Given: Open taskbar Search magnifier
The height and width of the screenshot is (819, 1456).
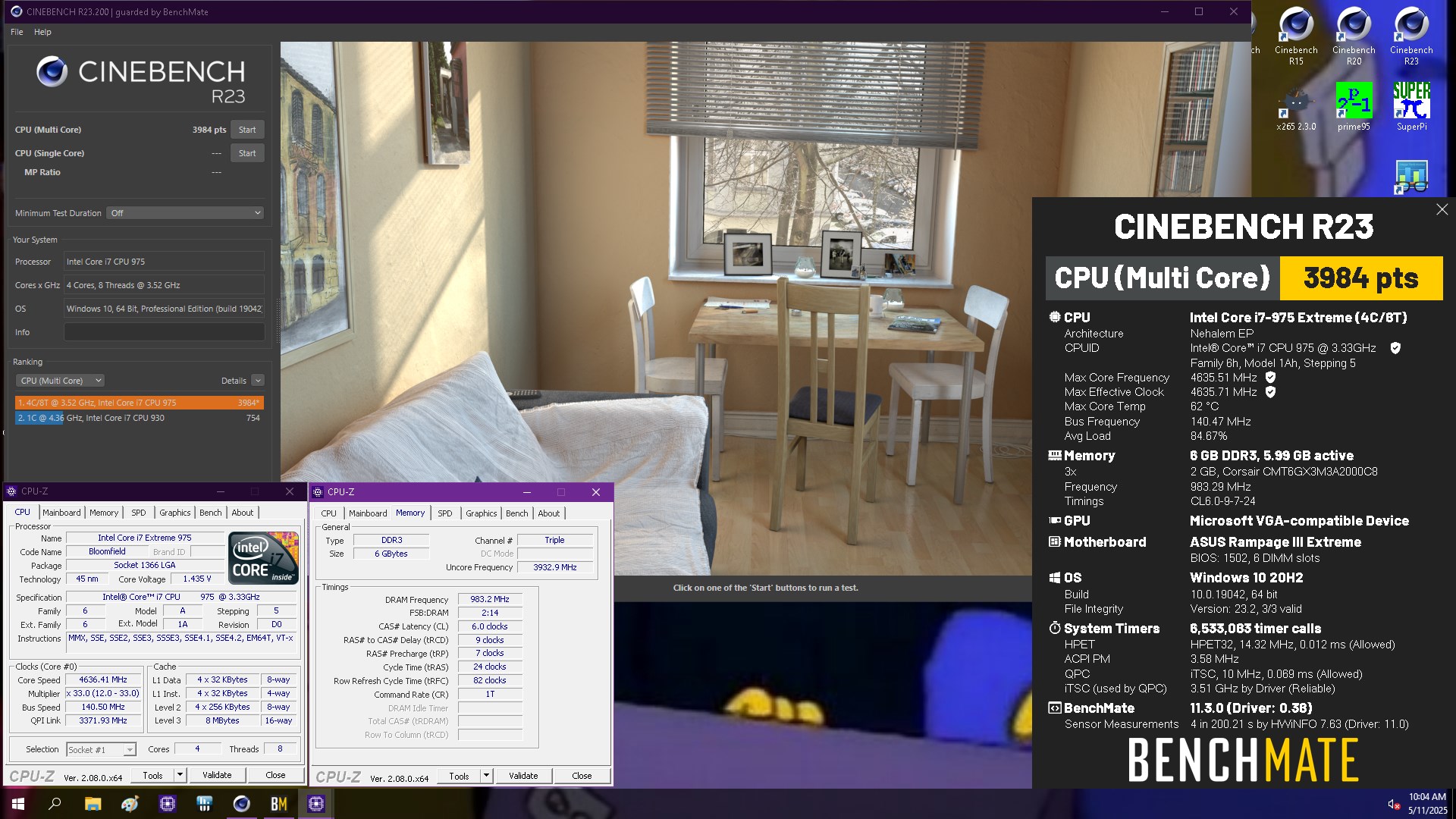Looking at the screenshot, I should 55,804.
